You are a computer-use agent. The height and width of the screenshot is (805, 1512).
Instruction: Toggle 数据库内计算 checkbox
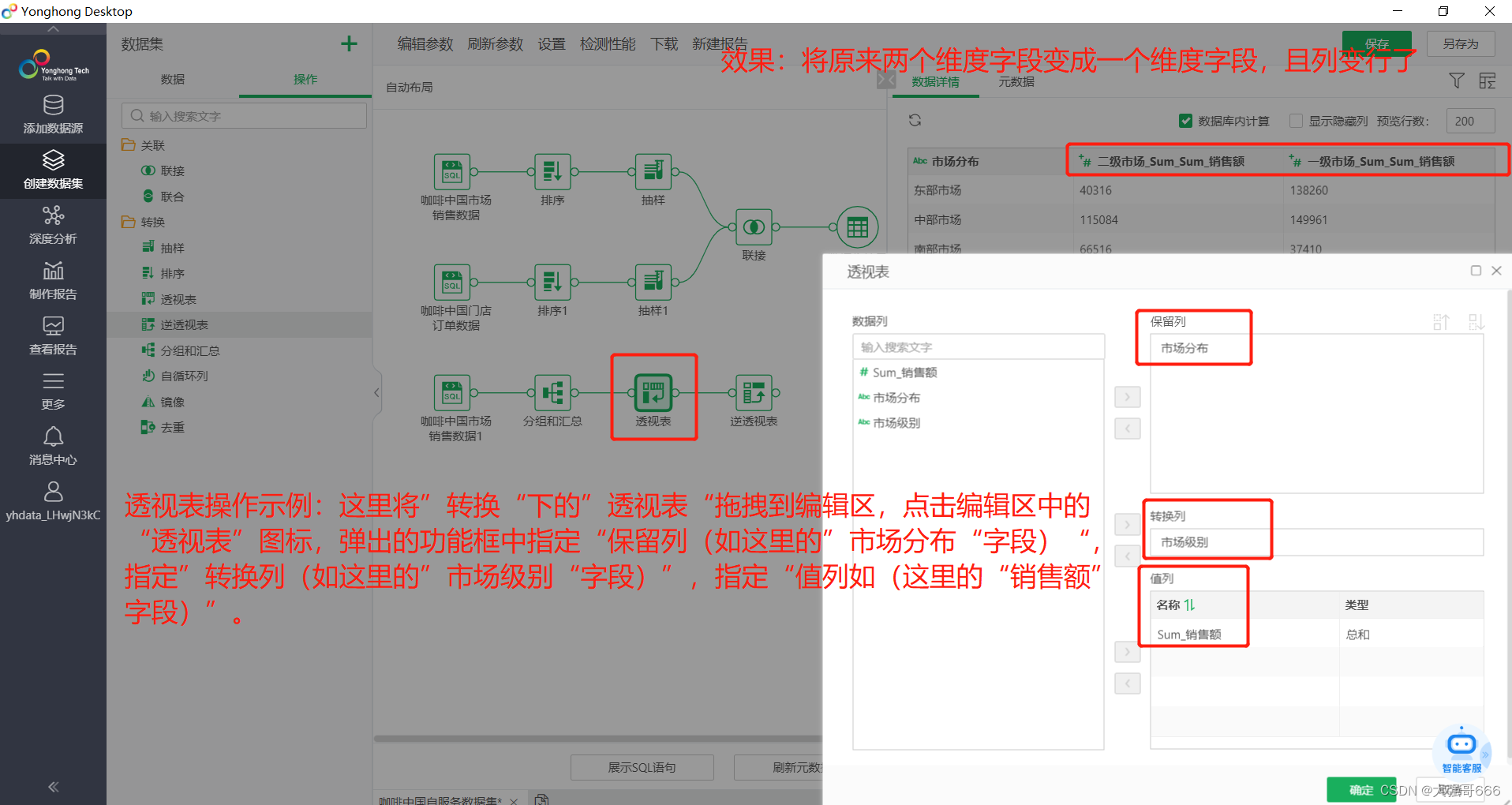pyautogui.click(x=1185, y=121)
